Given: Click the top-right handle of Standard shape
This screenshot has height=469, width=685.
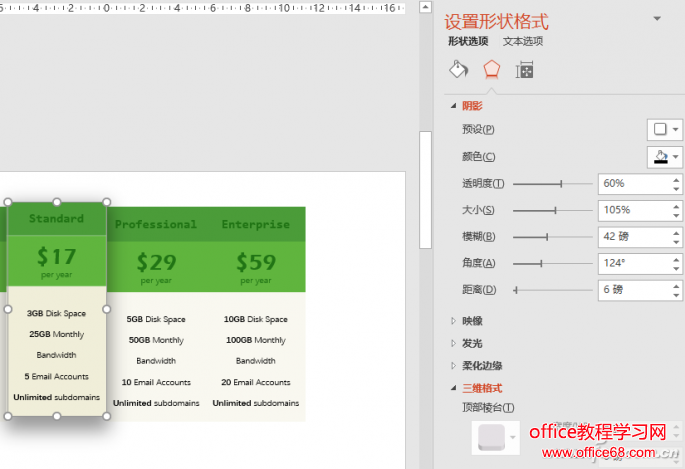Looking at the screenshot, I should pos(107,202).
